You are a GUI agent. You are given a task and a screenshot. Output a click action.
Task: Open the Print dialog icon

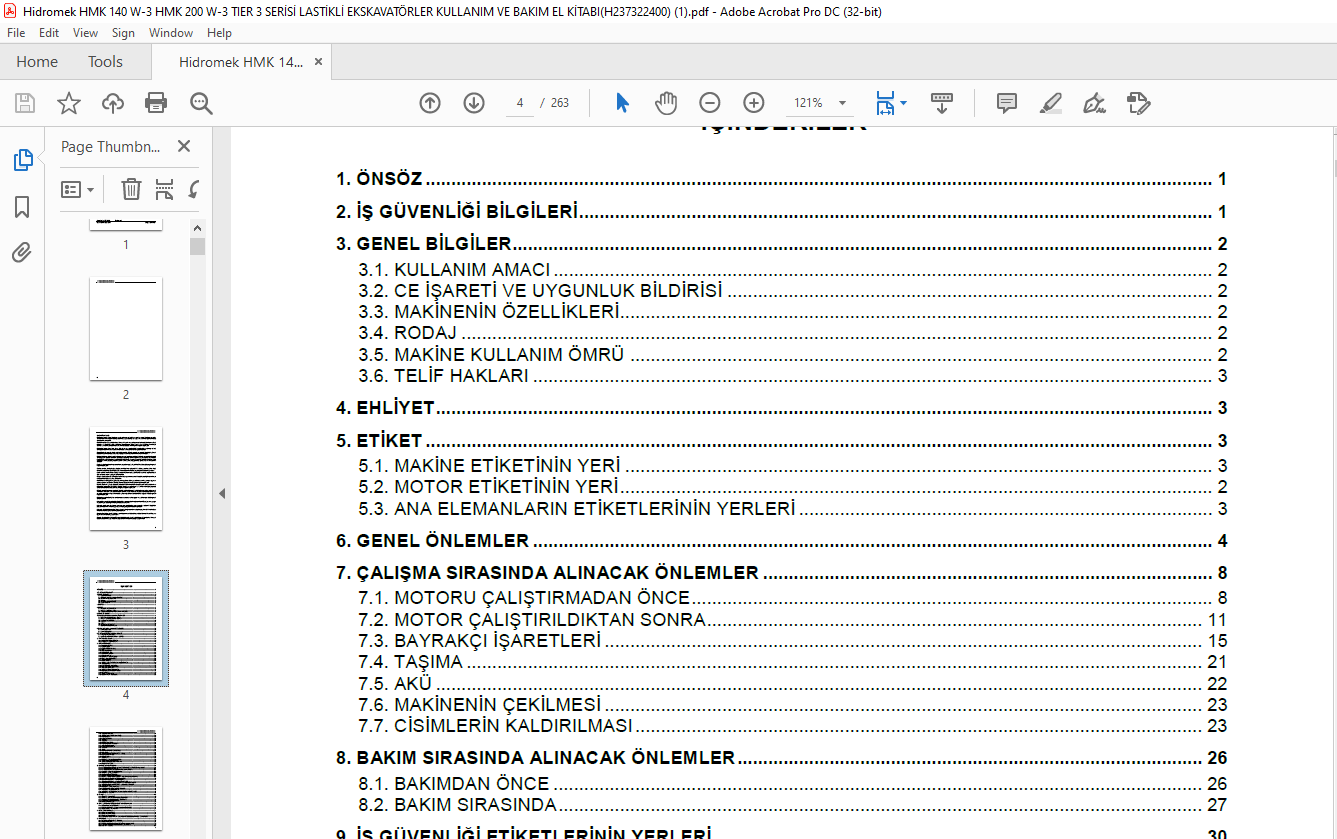156,103
